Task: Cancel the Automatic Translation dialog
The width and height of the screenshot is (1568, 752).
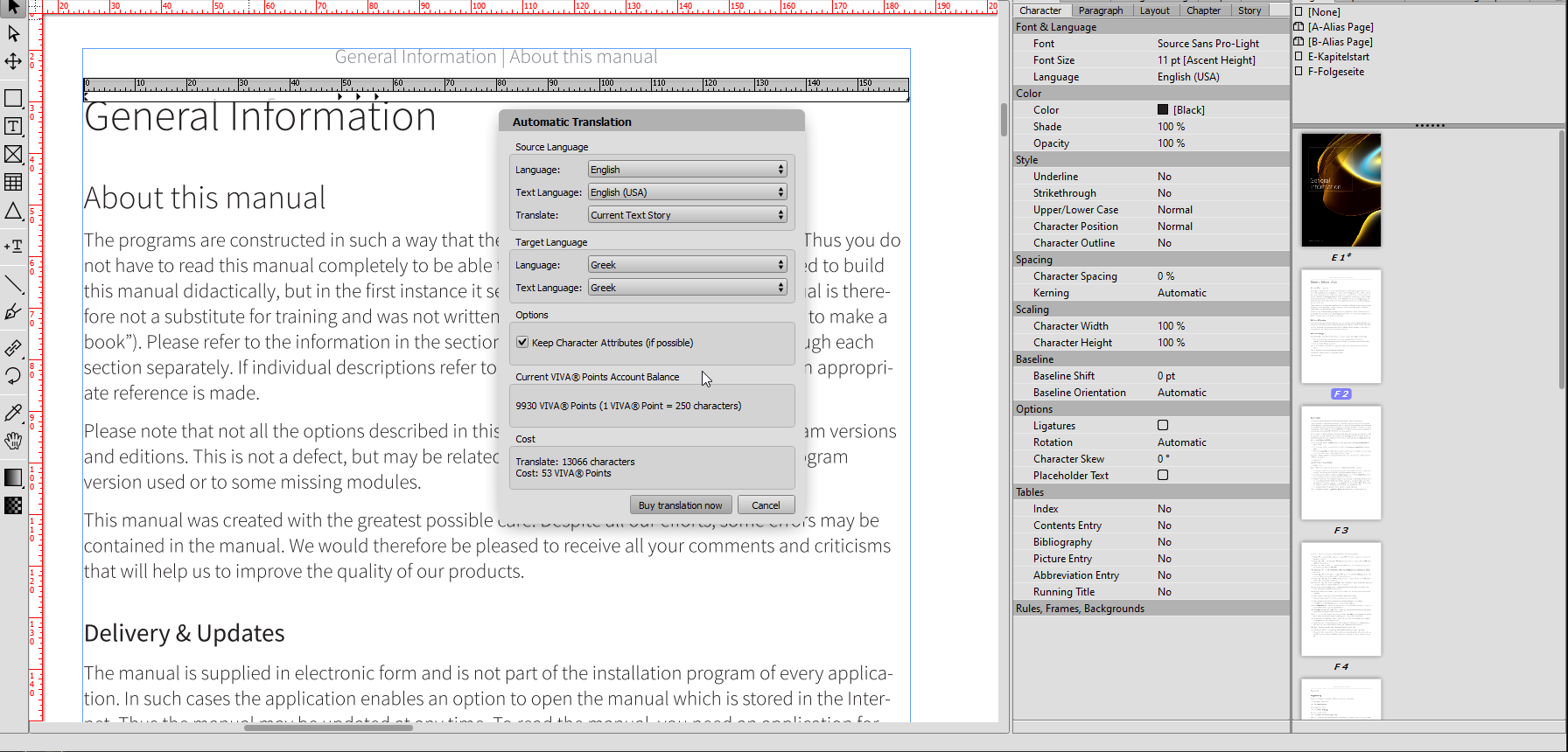Action: 766,505
